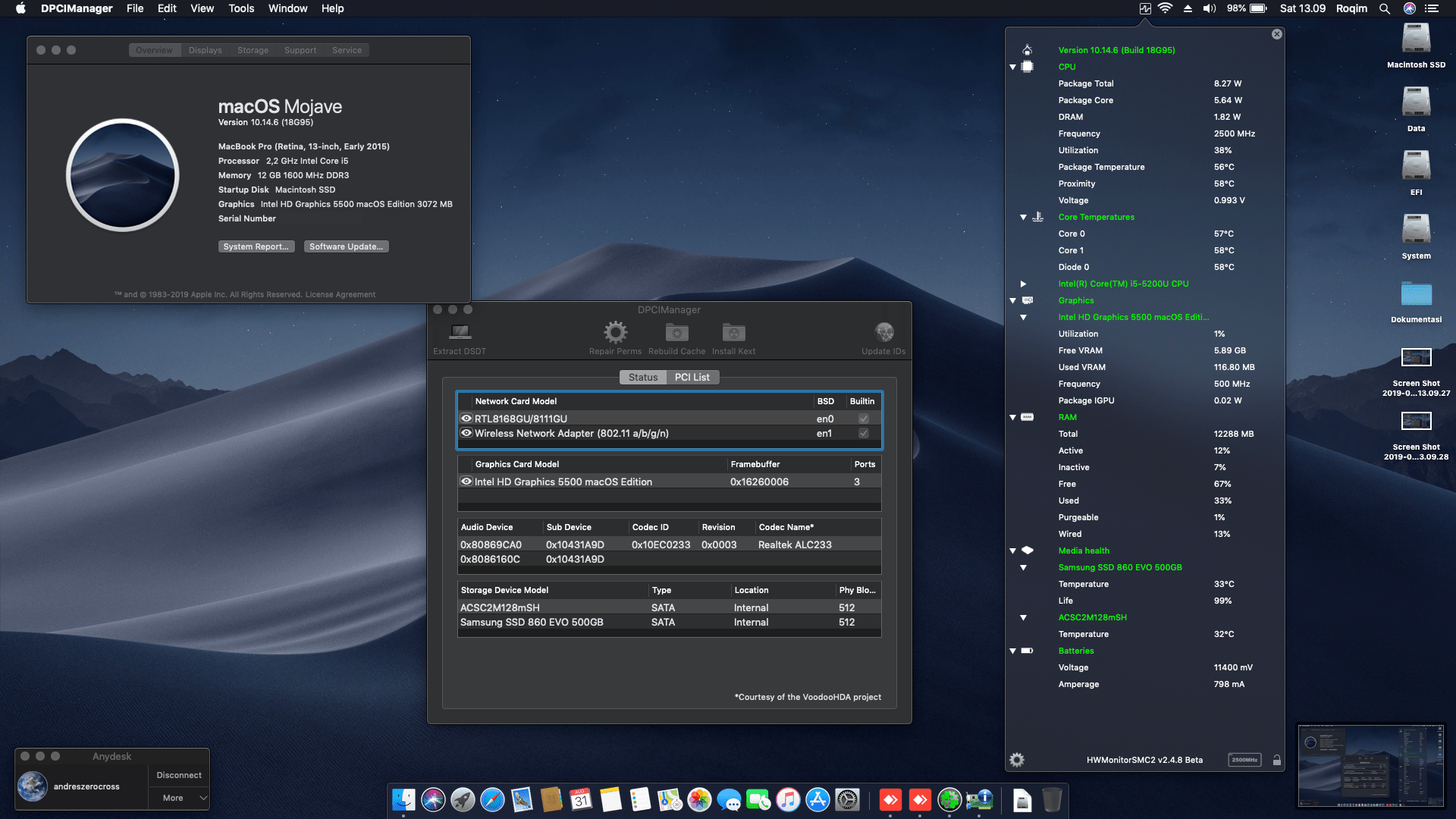Image resolution: width=1456 pixels, height=819 pixels.
Task: Open the AnyDesk More dropdown
Action: click(179, 798)
